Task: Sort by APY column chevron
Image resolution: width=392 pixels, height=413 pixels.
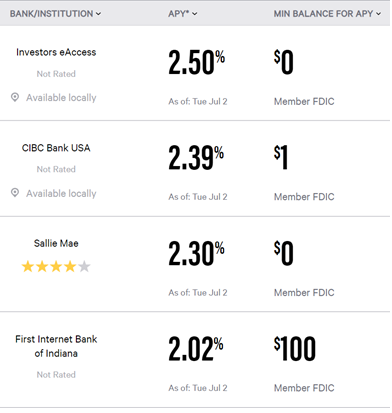Action: (195, 14)
